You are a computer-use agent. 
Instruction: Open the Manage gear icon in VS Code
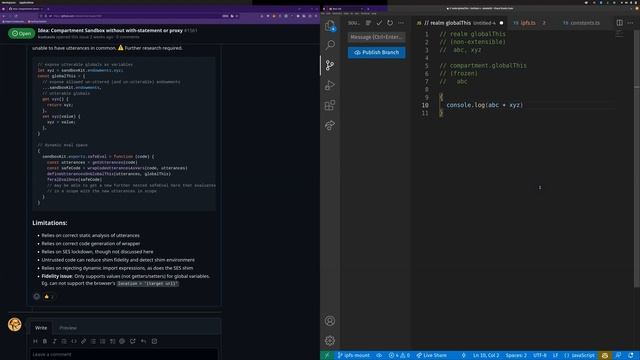330,340
